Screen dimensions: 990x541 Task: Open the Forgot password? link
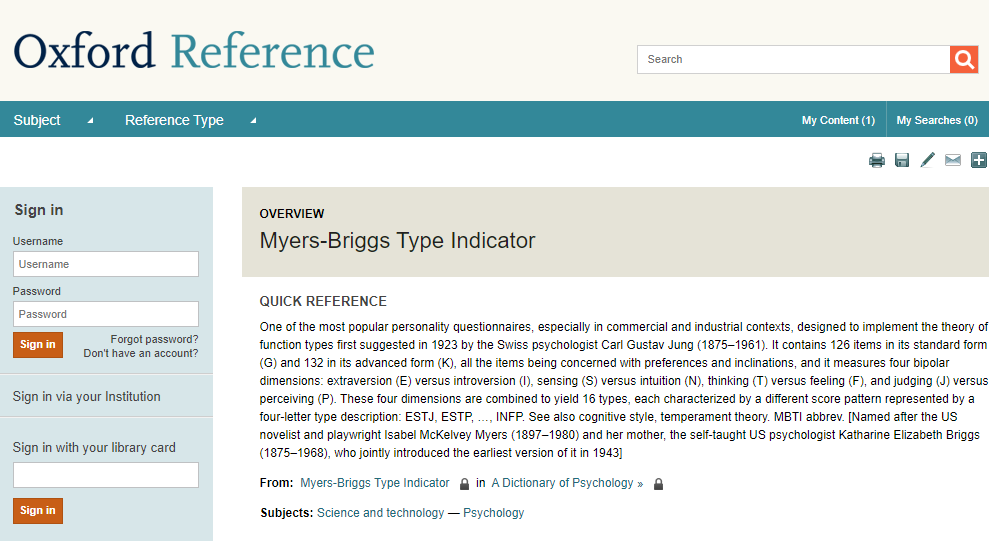coord(154,339)
